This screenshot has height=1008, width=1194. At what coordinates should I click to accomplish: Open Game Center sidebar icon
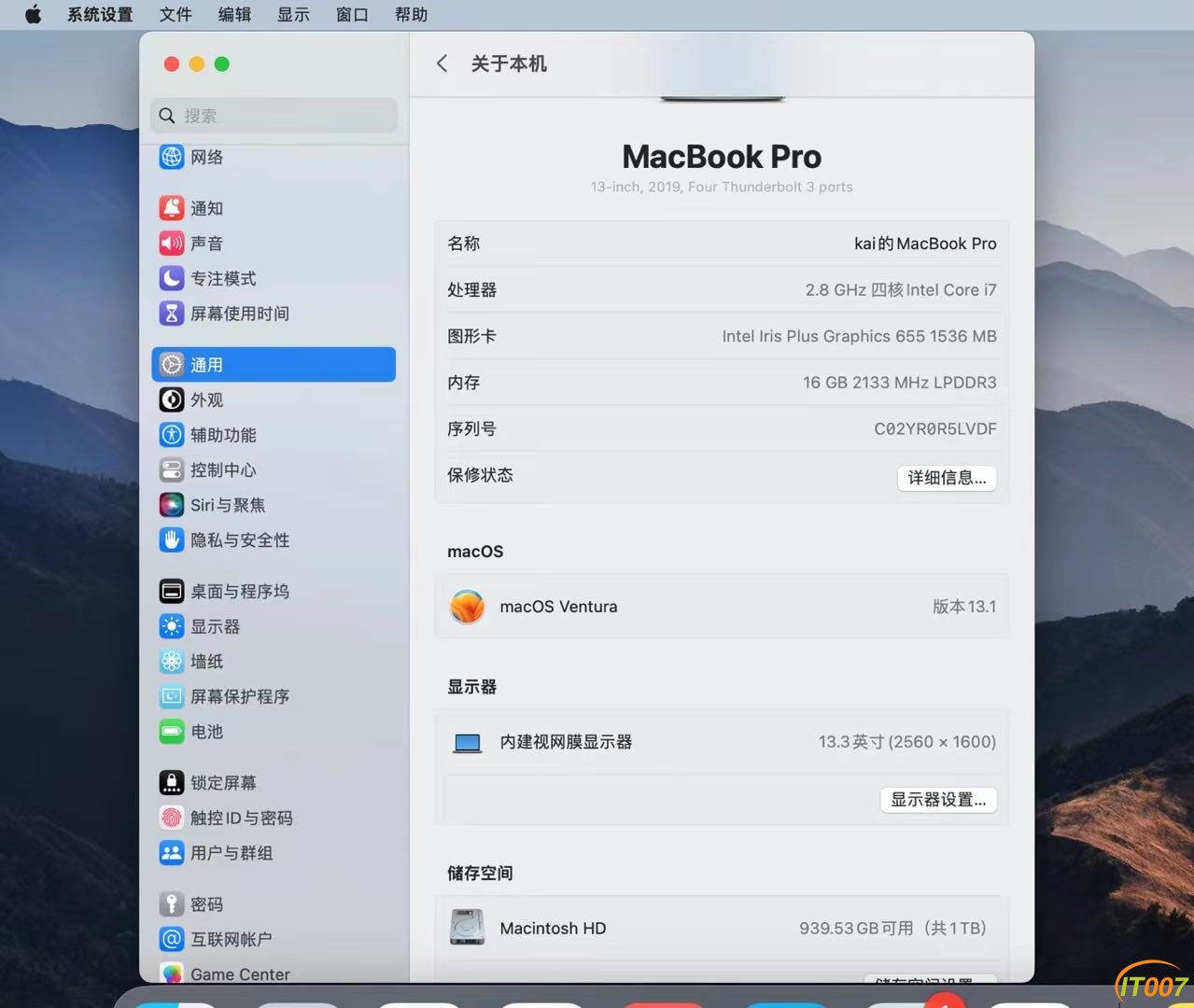pos(172,973)
